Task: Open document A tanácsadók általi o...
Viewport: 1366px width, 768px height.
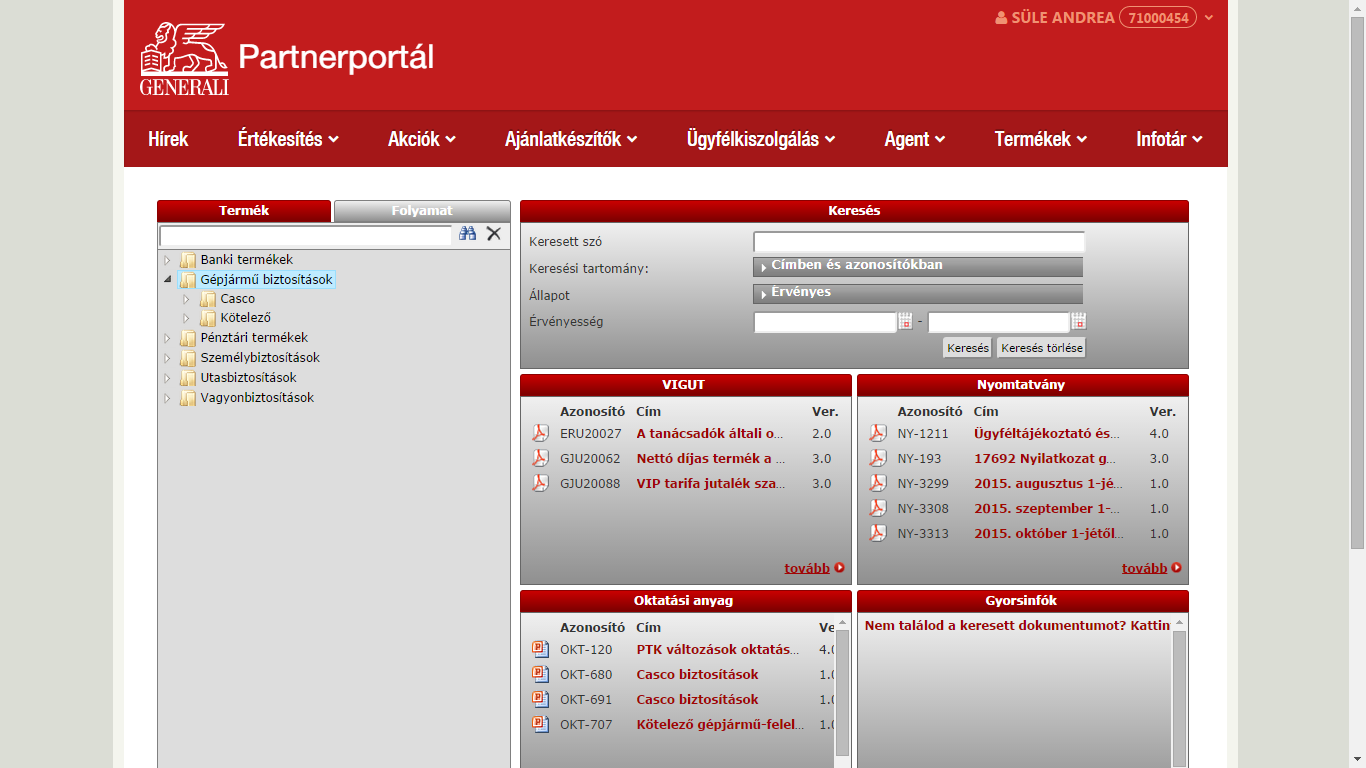Action: [x=710, y=434]
